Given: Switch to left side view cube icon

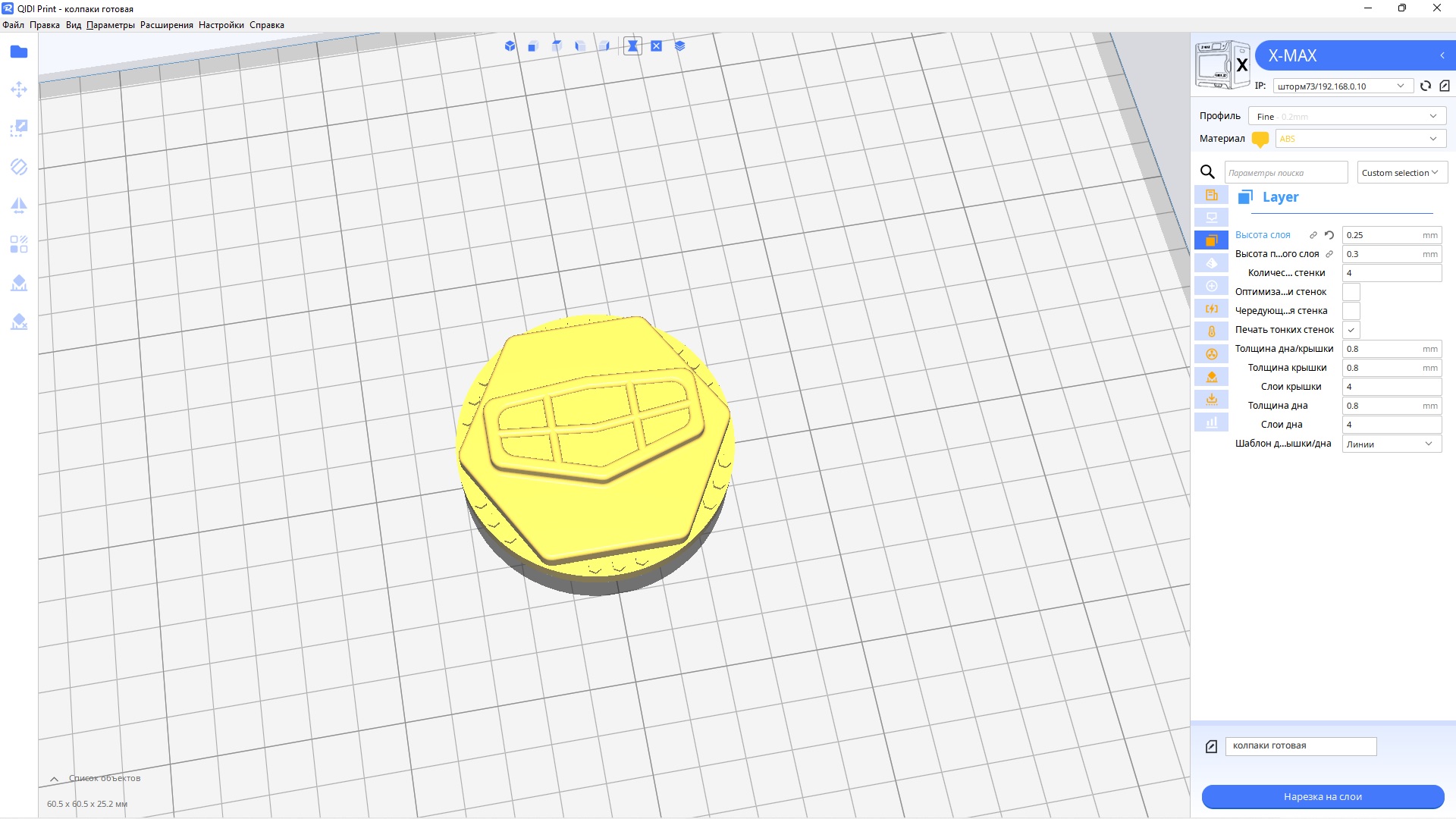Looking at the screenshot, I should pos(580,46).
